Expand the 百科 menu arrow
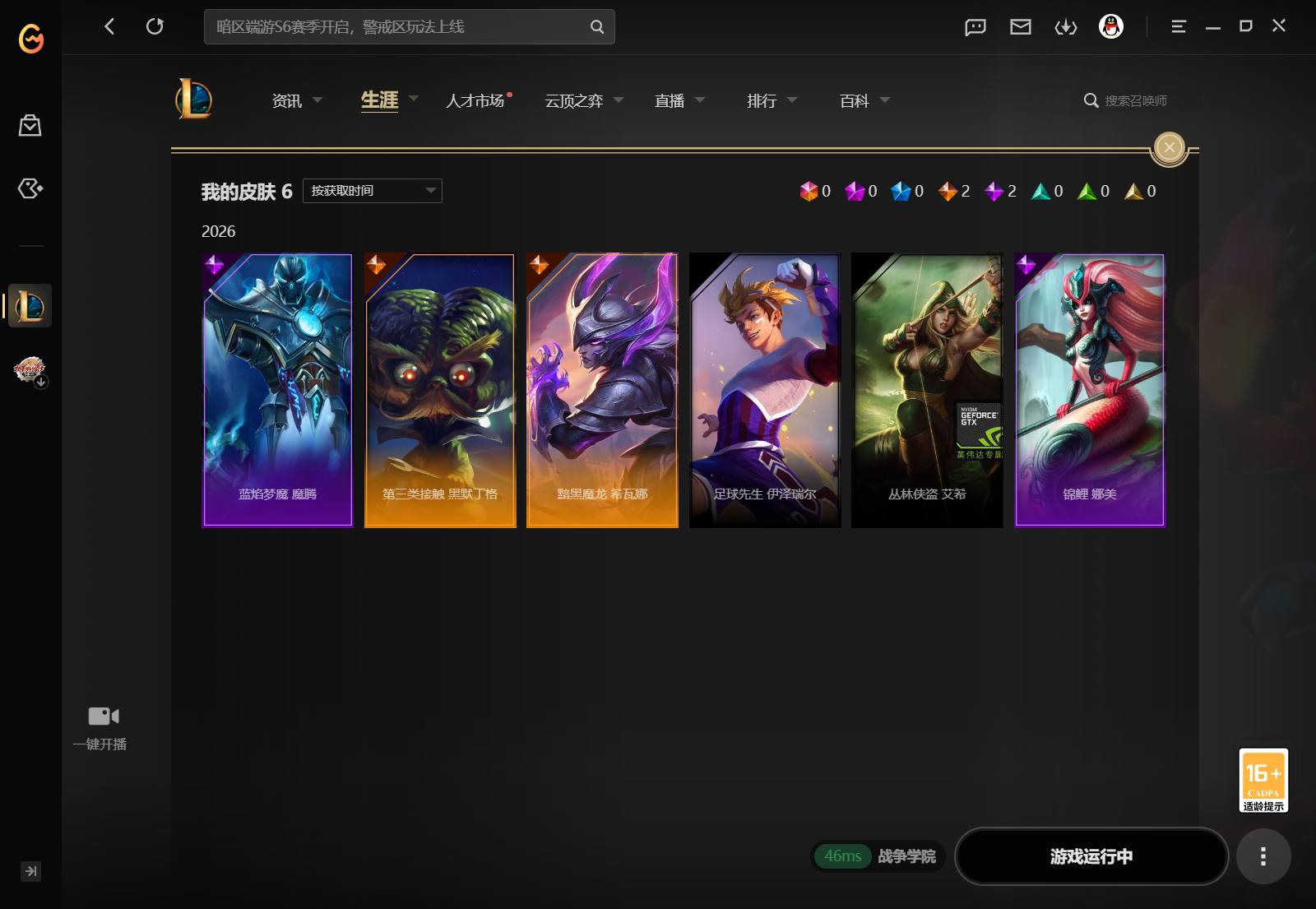This screenshot has height=909, width=1316. pyautogui.click(x=885, y=100)
